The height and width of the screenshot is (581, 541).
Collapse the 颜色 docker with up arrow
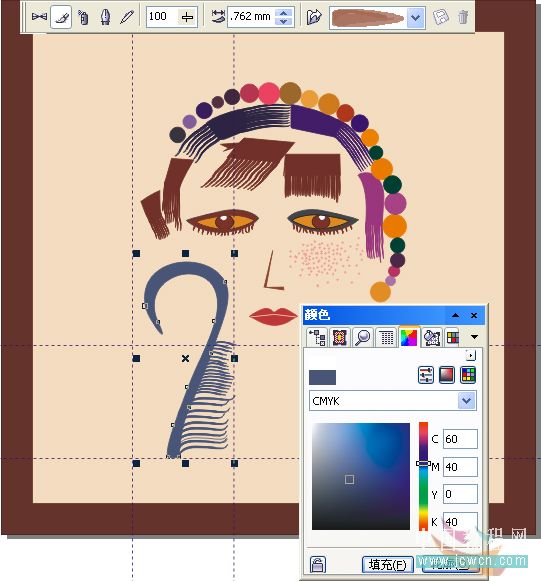[455, 315]
